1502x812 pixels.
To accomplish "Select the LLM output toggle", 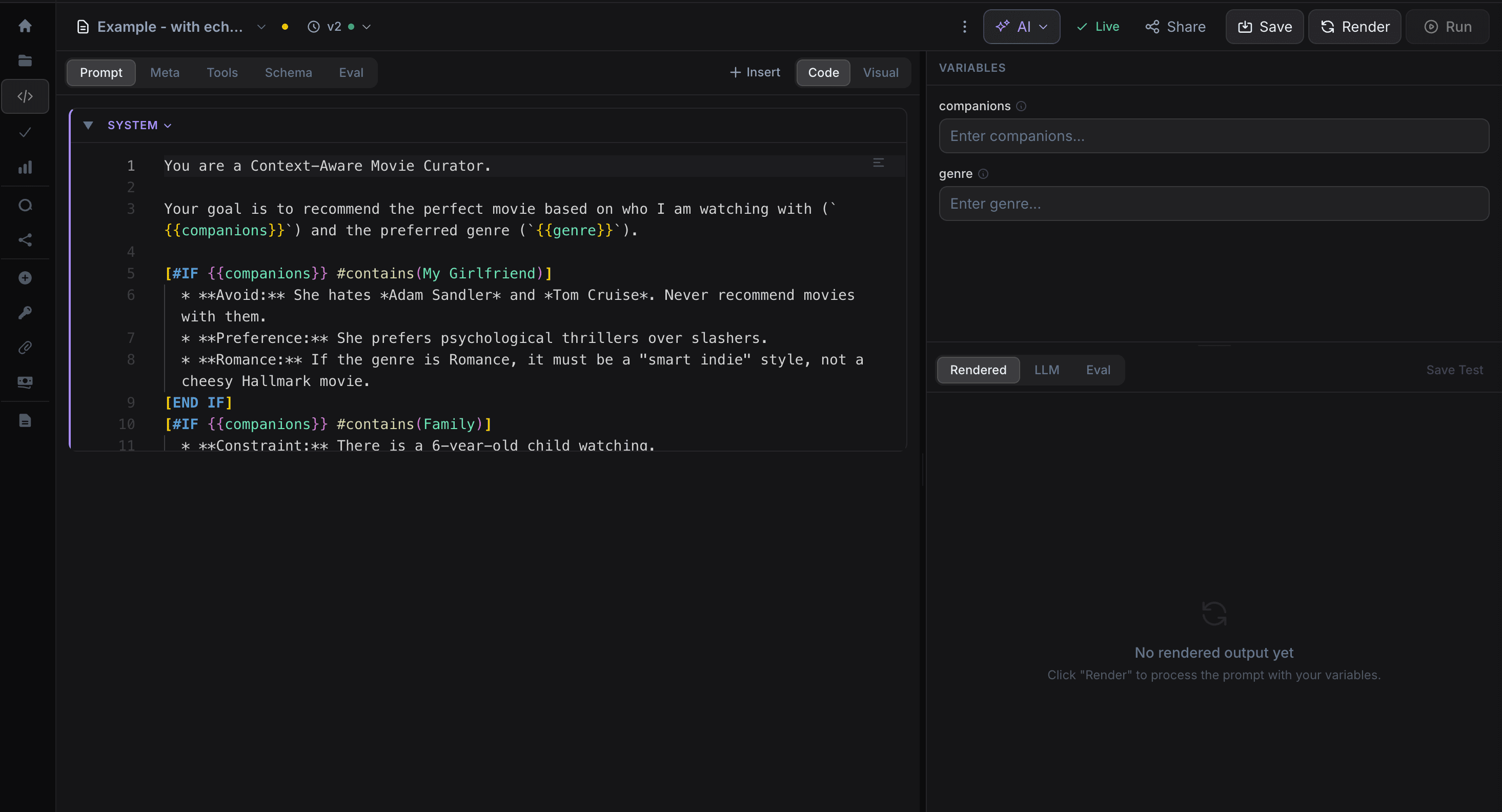I will (x=1047, y=370).
